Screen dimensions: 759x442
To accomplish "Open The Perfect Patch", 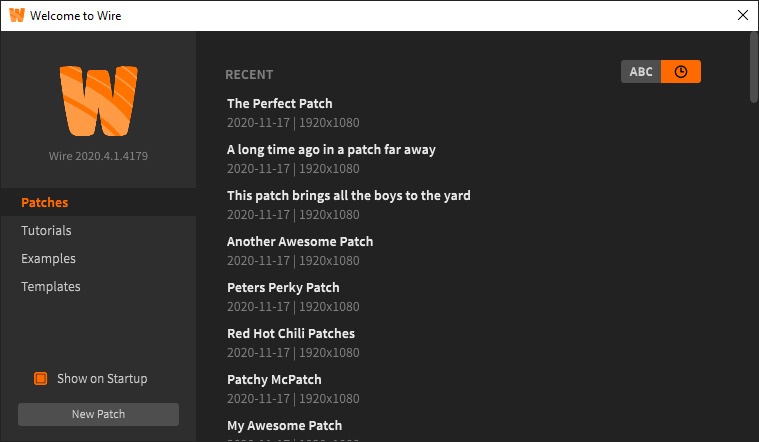I will (280, 104).
